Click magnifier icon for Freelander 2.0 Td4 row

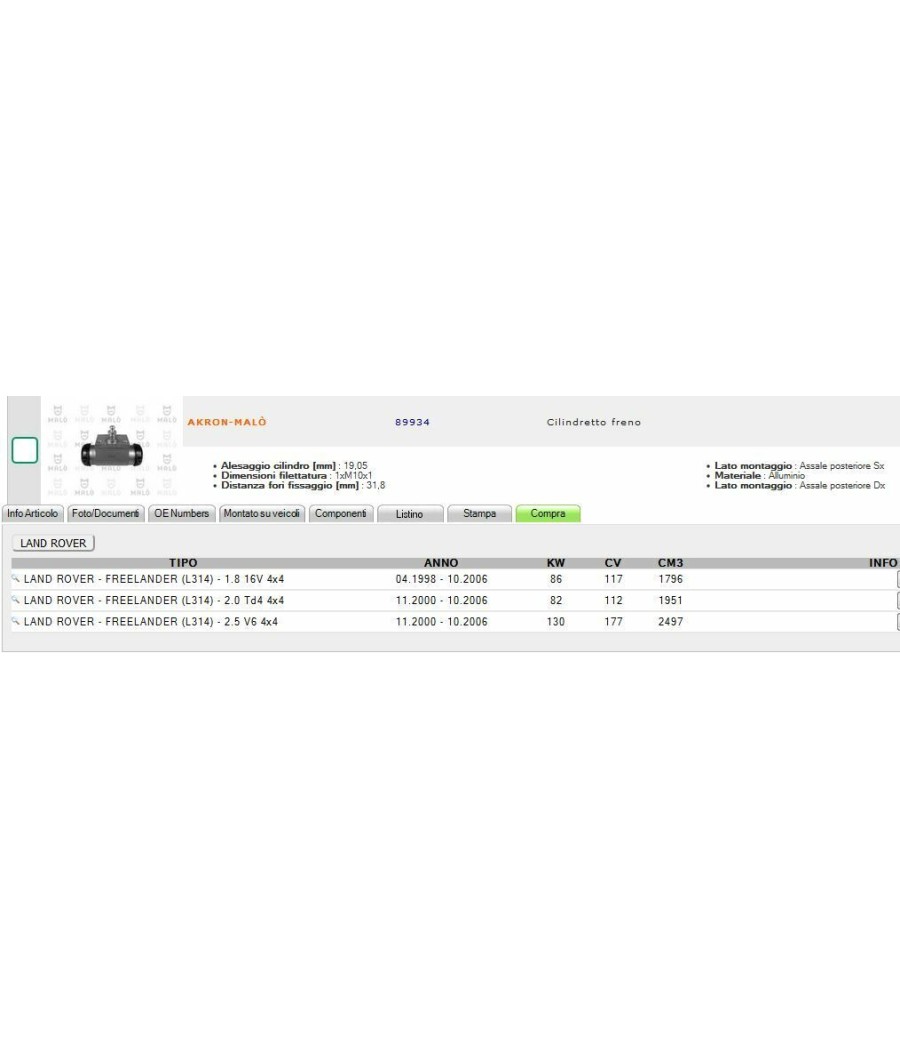15,600
